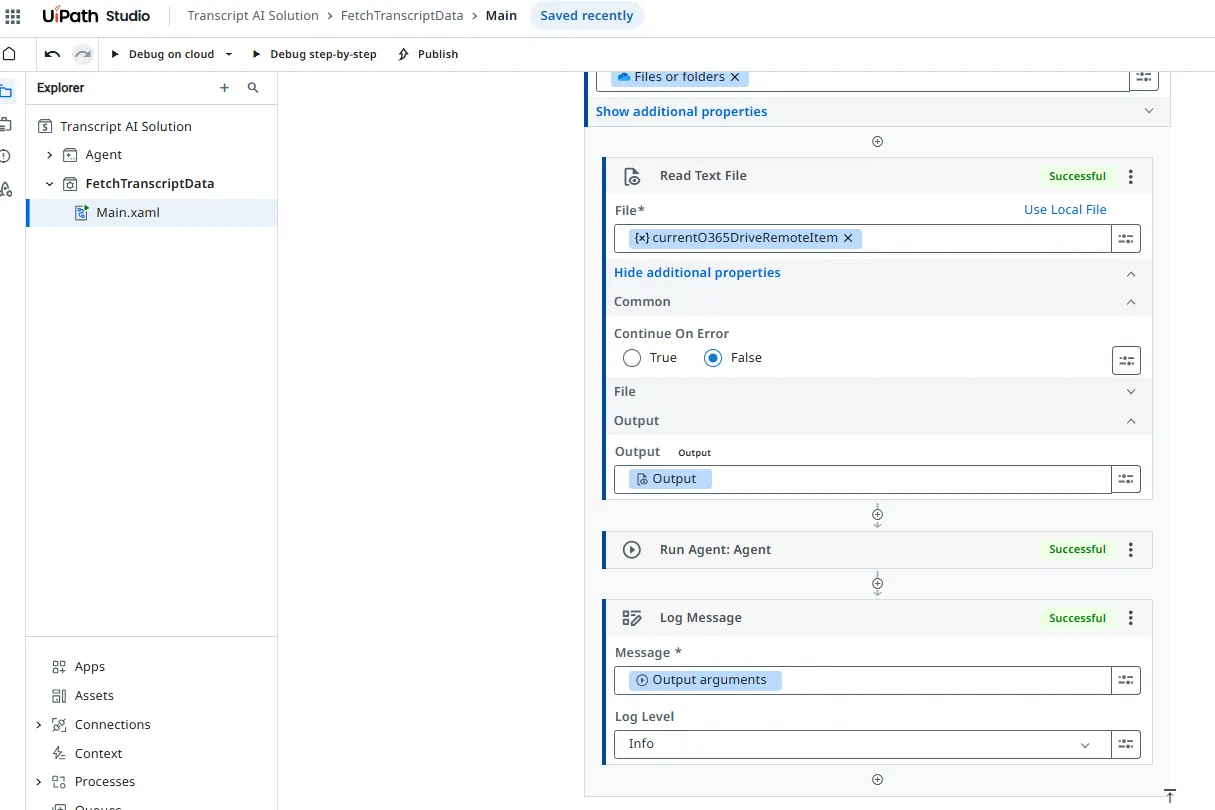Click the Saved recently status badge
Image resolution: width=1215 pixels, height=810 pixels.
click(587, 16)
